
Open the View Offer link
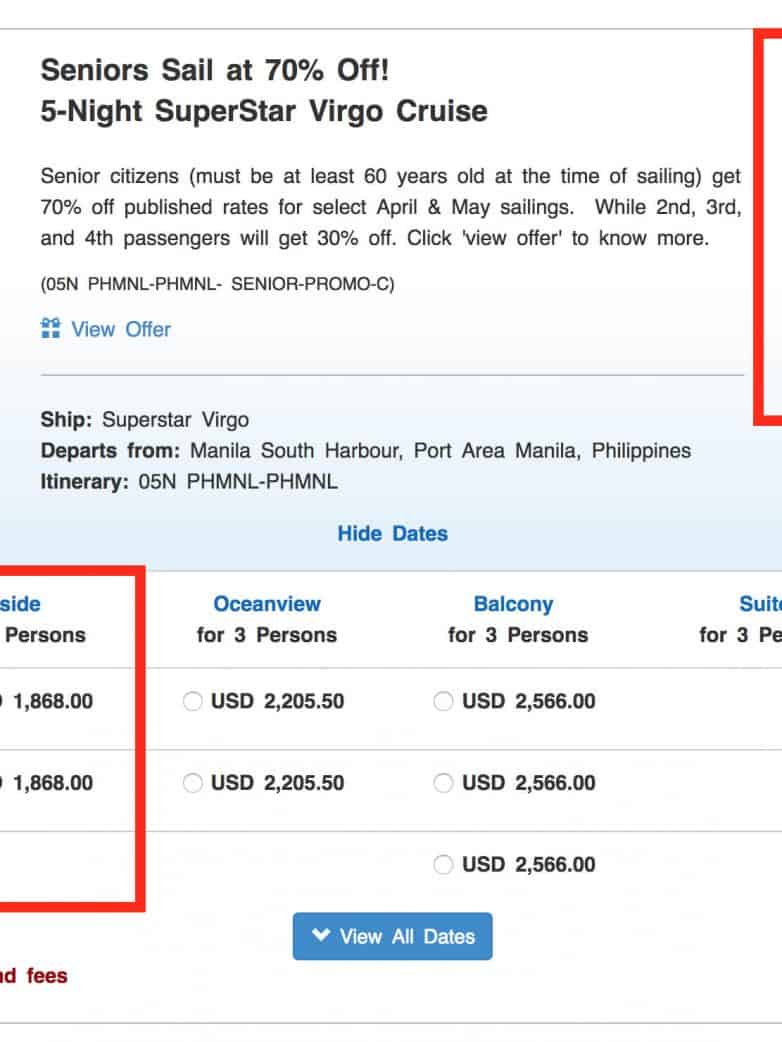coord(121,329)
